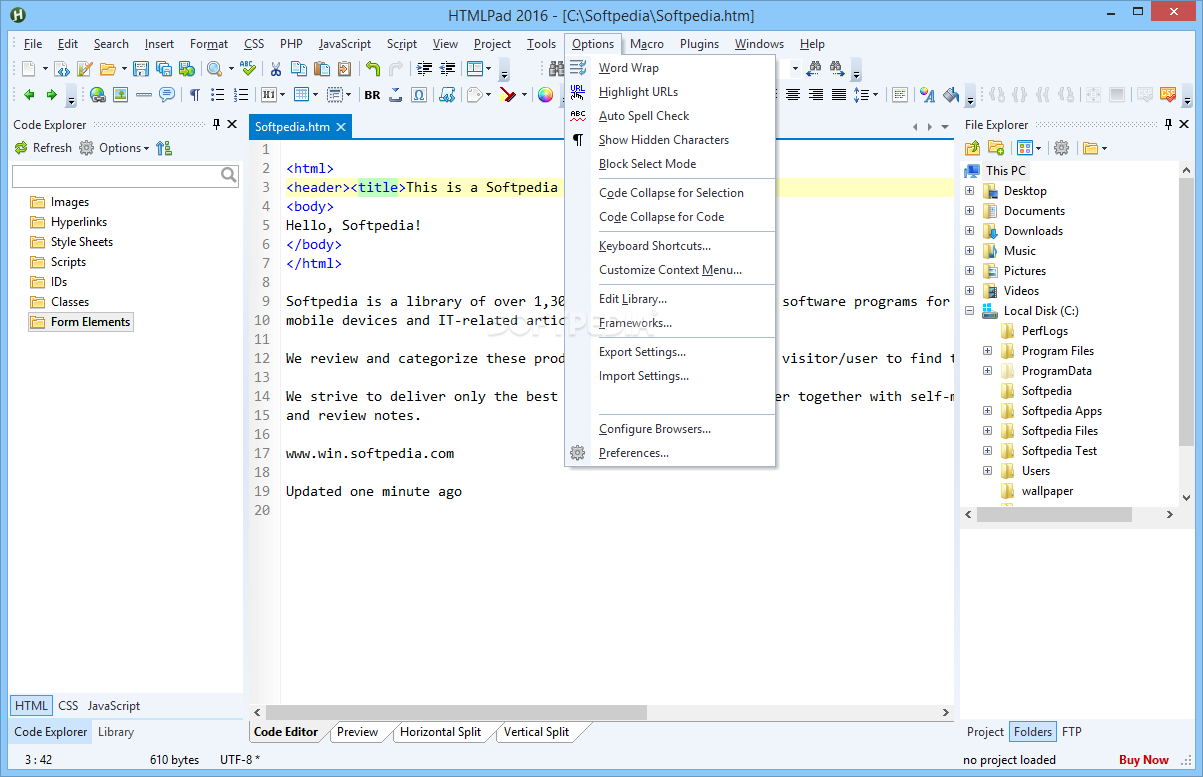Click the font color palette icon
This screenshot has height=777, width=1203.
(x=927, y=95)
